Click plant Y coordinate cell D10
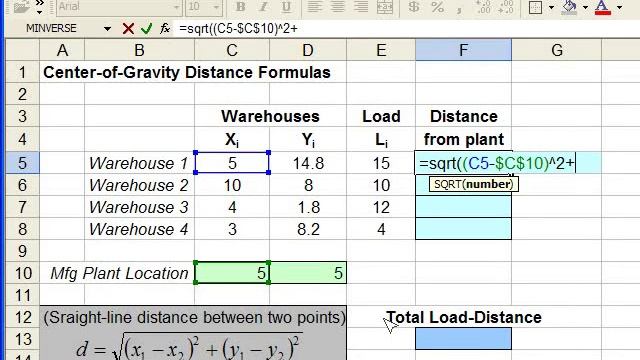Screen dimensions: 640x360 point(308,273)
